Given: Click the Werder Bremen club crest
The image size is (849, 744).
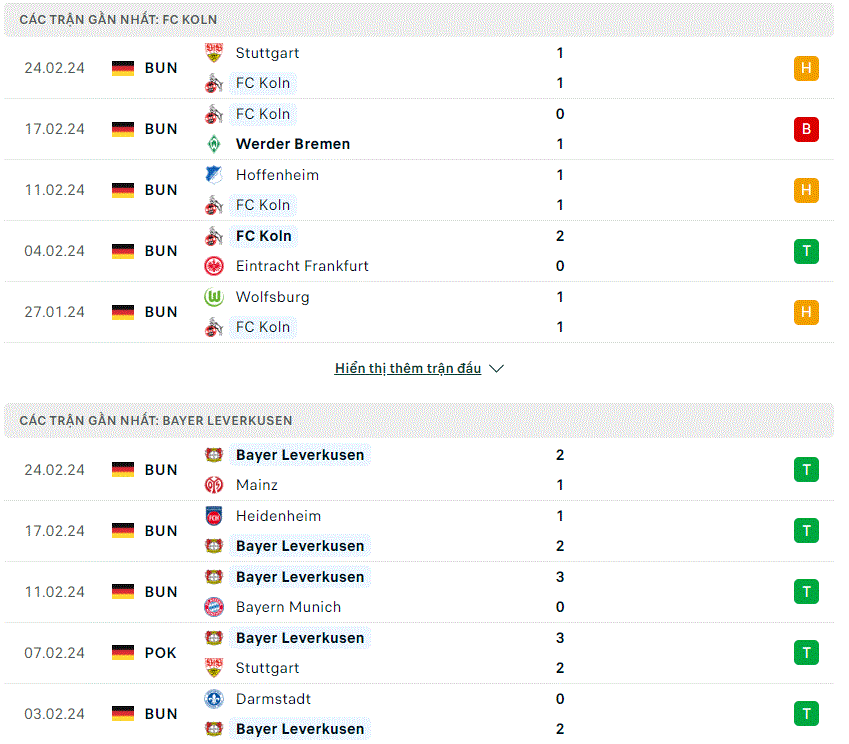Looking at the screenshot, I should [214, 144].
